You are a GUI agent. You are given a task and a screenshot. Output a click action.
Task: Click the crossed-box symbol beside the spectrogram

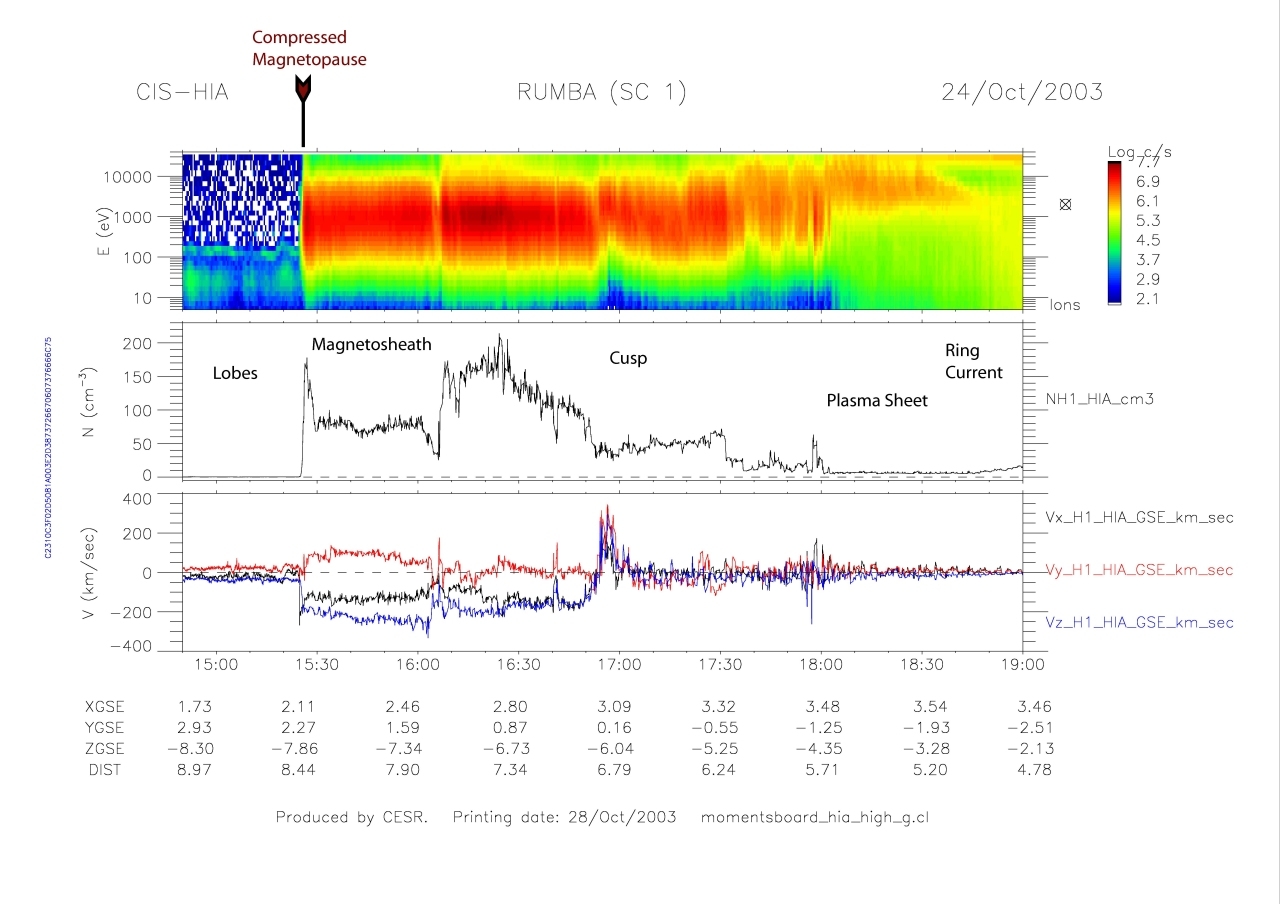[1065, 204]
